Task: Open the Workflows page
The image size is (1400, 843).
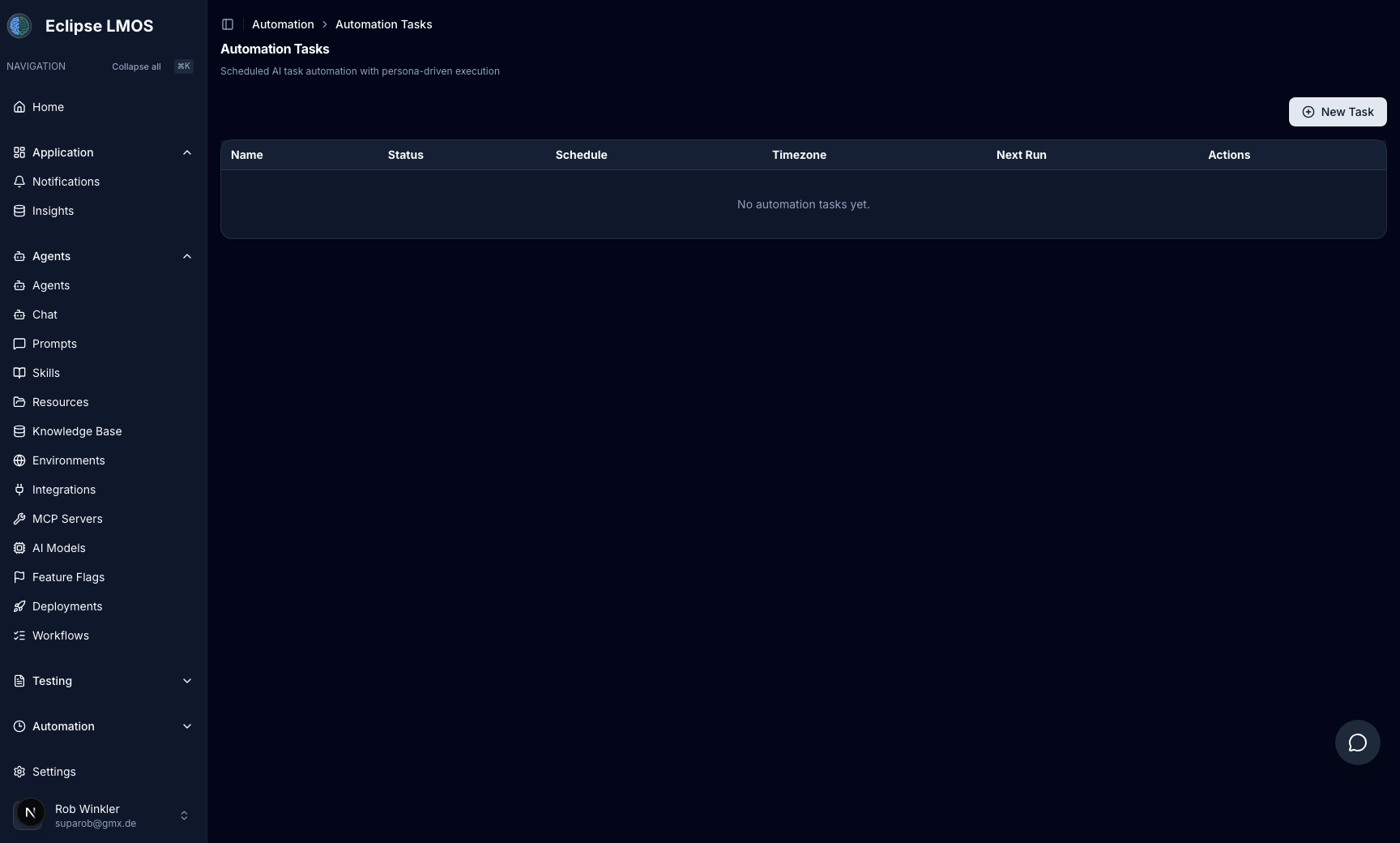Action: click(103, 635)
